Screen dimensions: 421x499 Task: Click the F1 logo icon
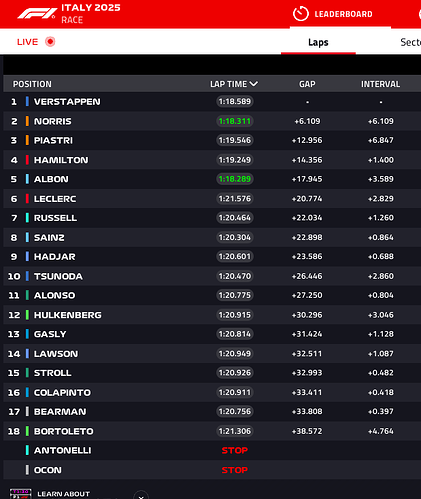click(x=37, y=14)
